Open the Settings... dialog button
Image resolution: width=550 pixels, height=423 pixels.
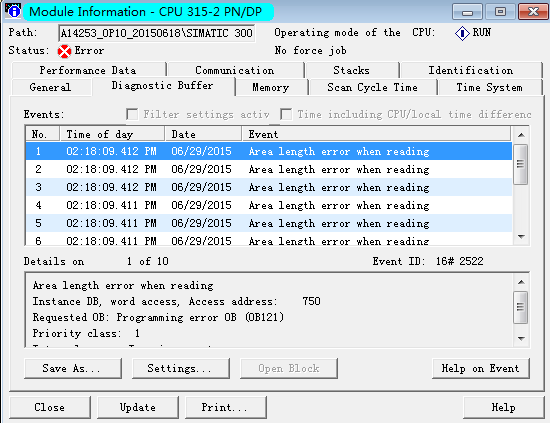coord(181,368)
